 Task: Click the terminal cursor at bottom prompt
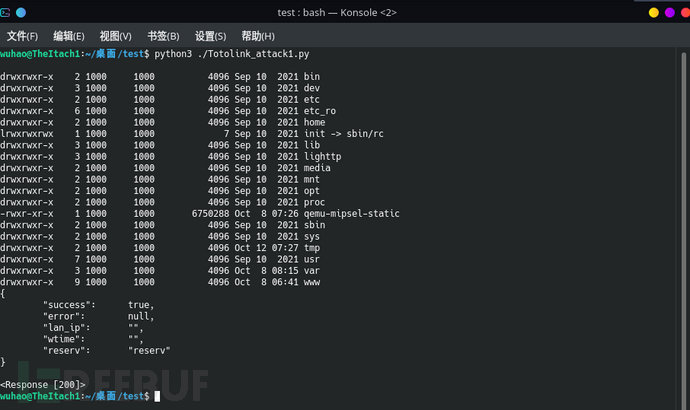(157, 396)
